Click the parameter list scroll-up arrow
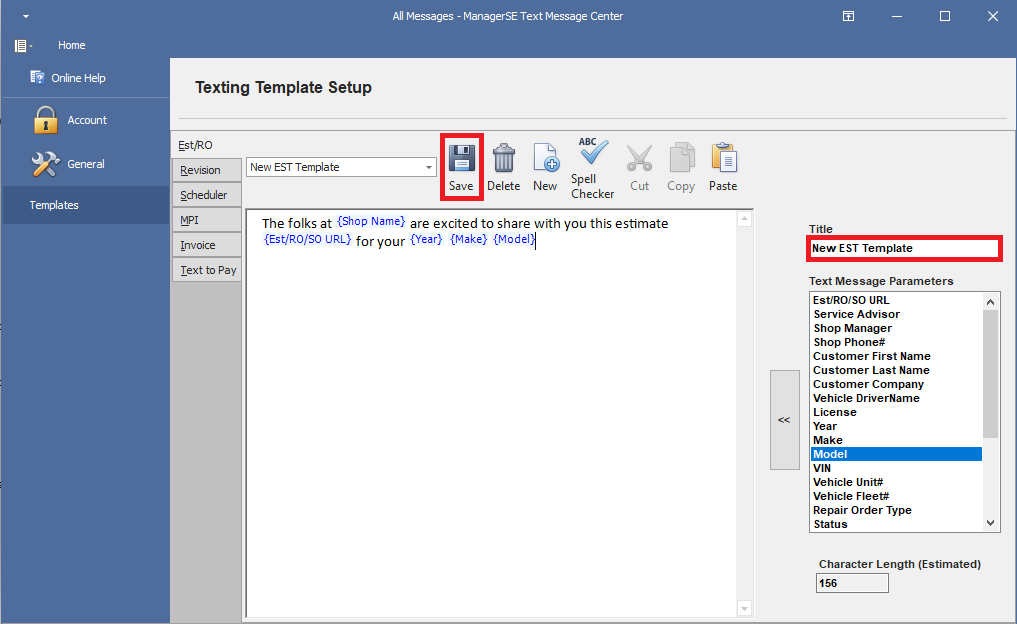The width and height of the screenshot is (1017, 624). click(990, 302)
